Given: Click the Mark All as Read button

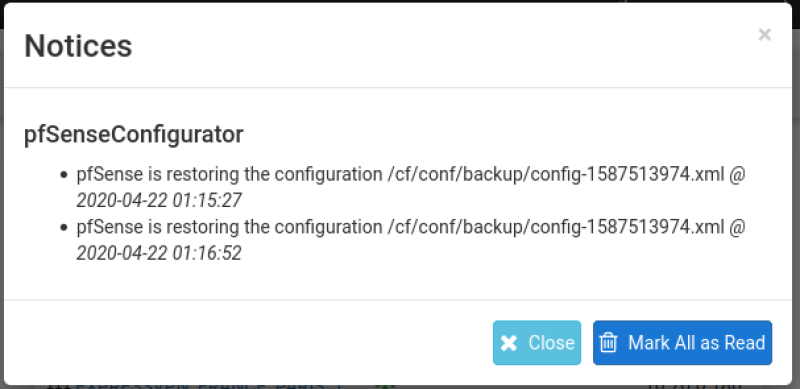Looking at the screenshot, I should coord(682,343).
